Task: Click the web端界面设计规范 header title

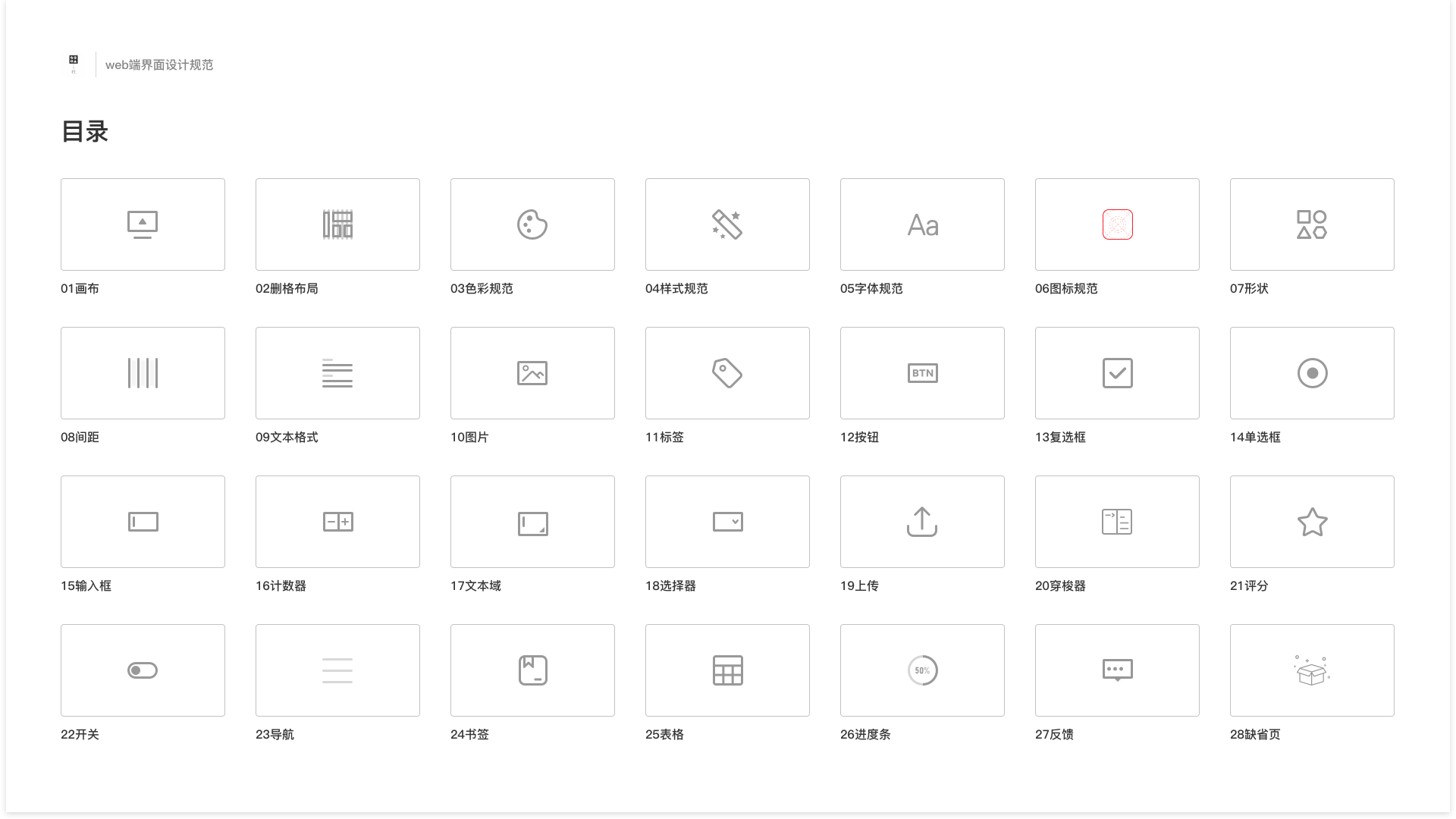Action: click(x=159, y=65)
